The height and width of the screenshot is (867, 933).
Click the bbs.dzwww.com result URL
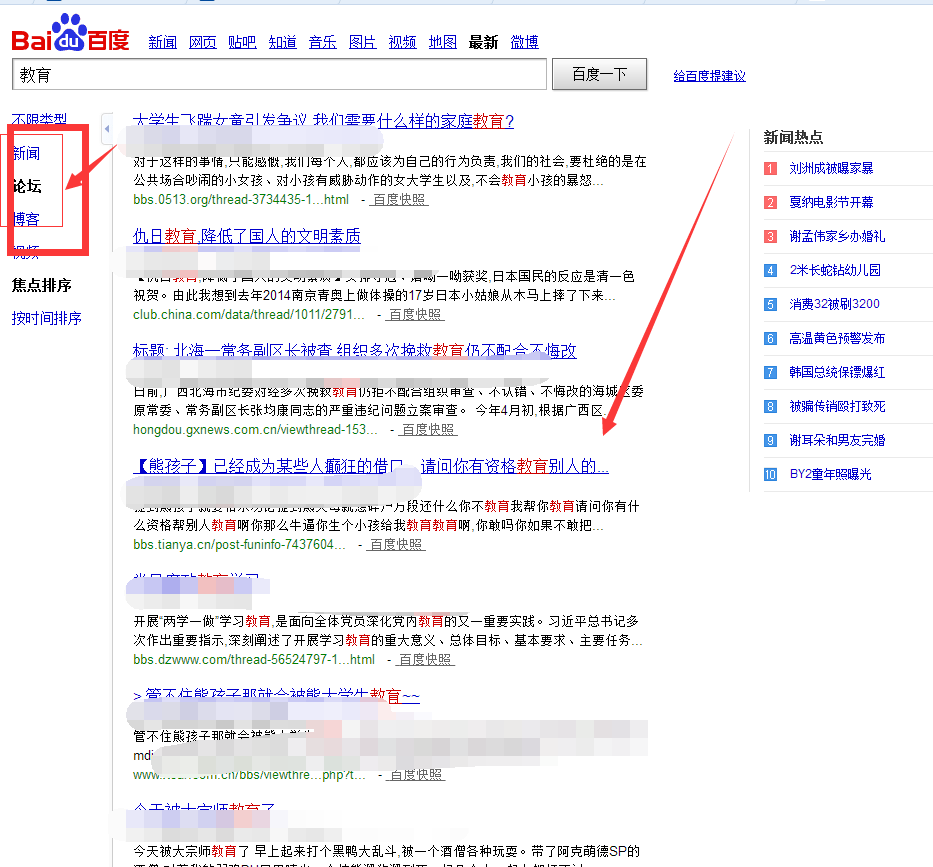pos(254,659)
